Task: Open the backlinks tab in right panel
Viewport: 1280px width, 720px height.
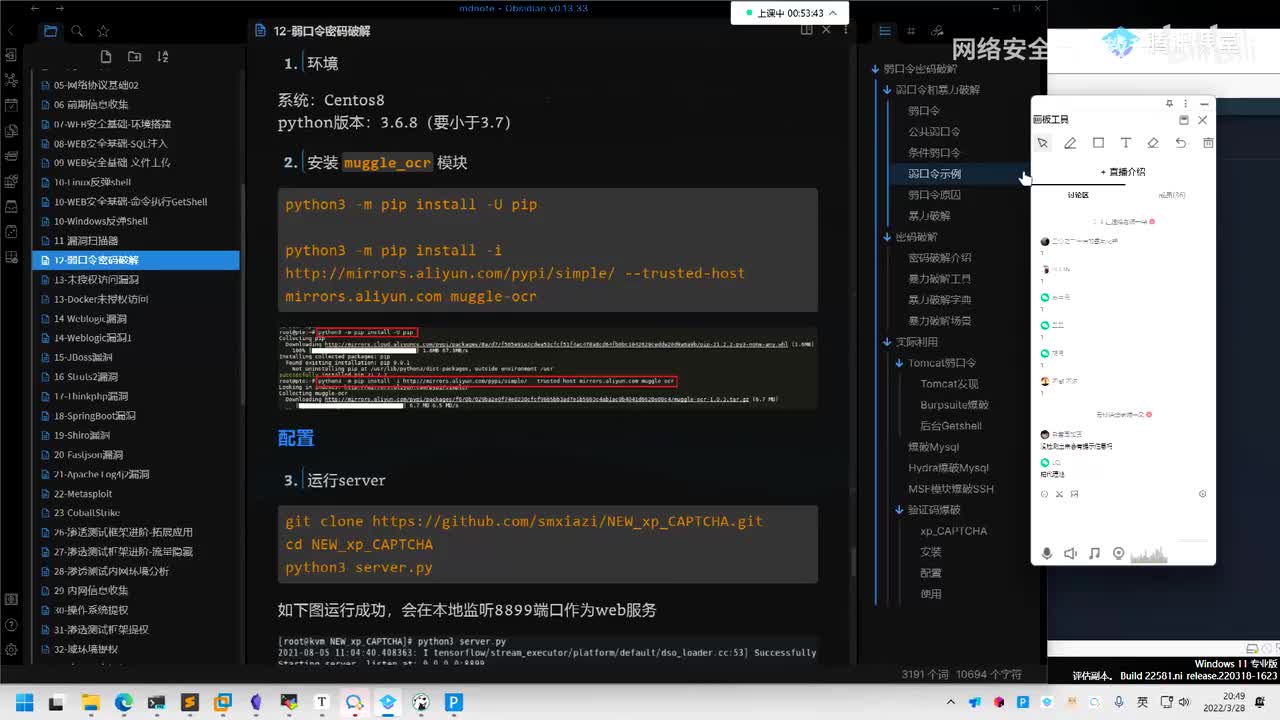Action: (937, 31)
